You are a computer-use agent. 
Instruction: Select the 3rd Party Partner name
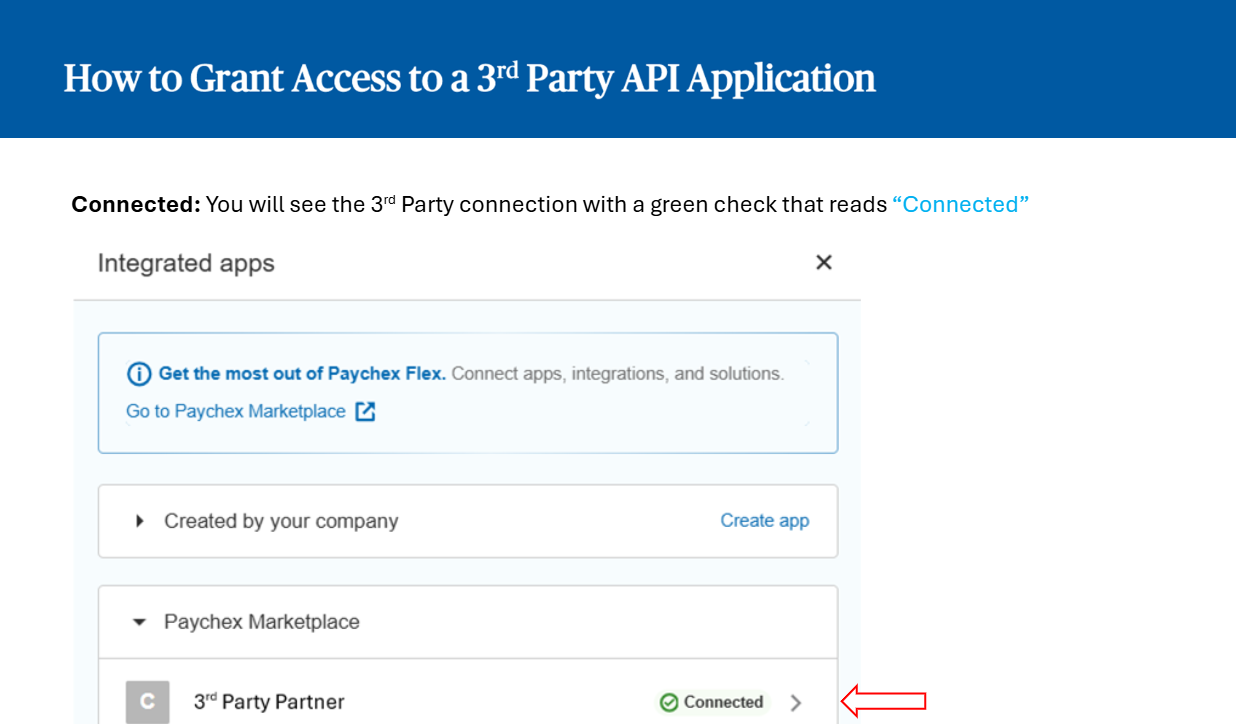click(269, 702)
